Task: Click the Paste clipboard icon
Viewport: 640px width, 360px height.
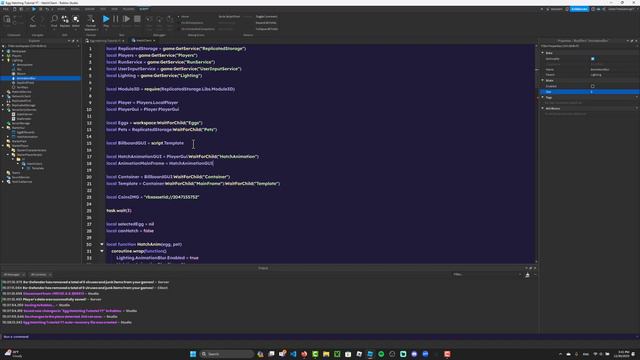Action: (x=7, y=19)
